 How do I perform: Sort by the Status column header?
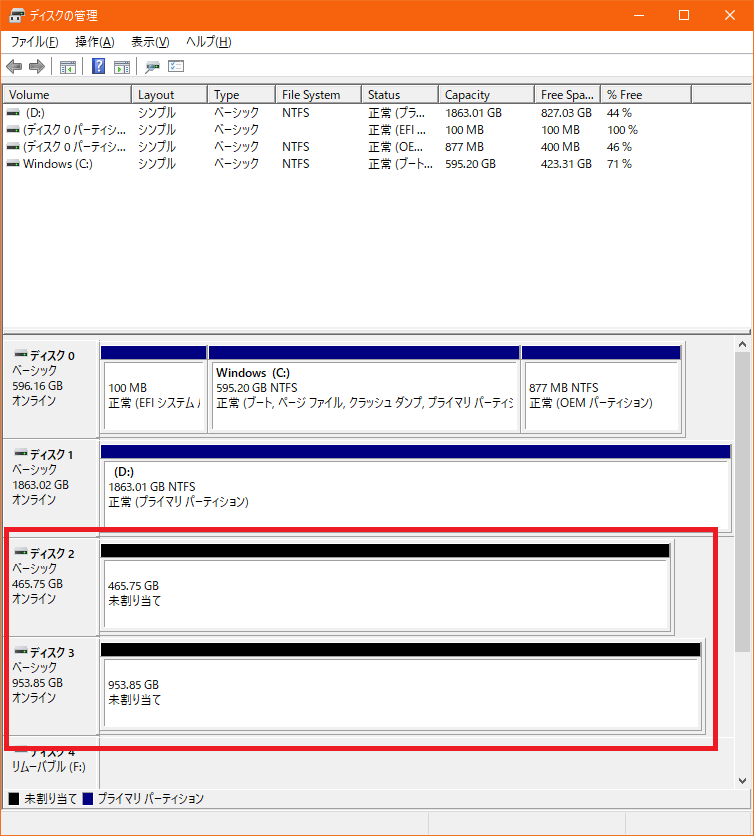400,94
